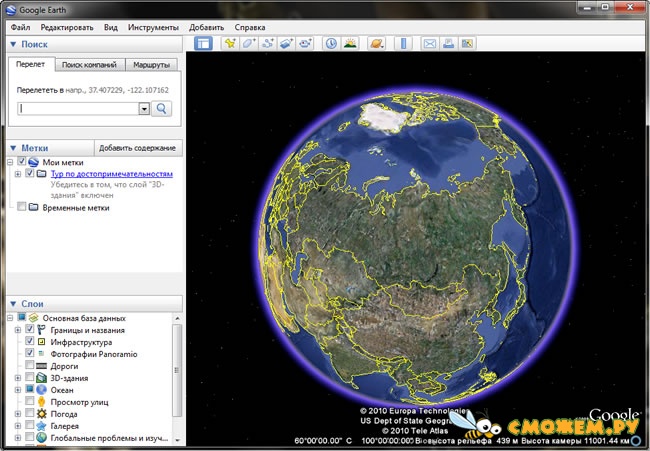This screenshot has height=451, width=650.
Task: Expand the Океан layer node
Action: [x=18, y=390]
